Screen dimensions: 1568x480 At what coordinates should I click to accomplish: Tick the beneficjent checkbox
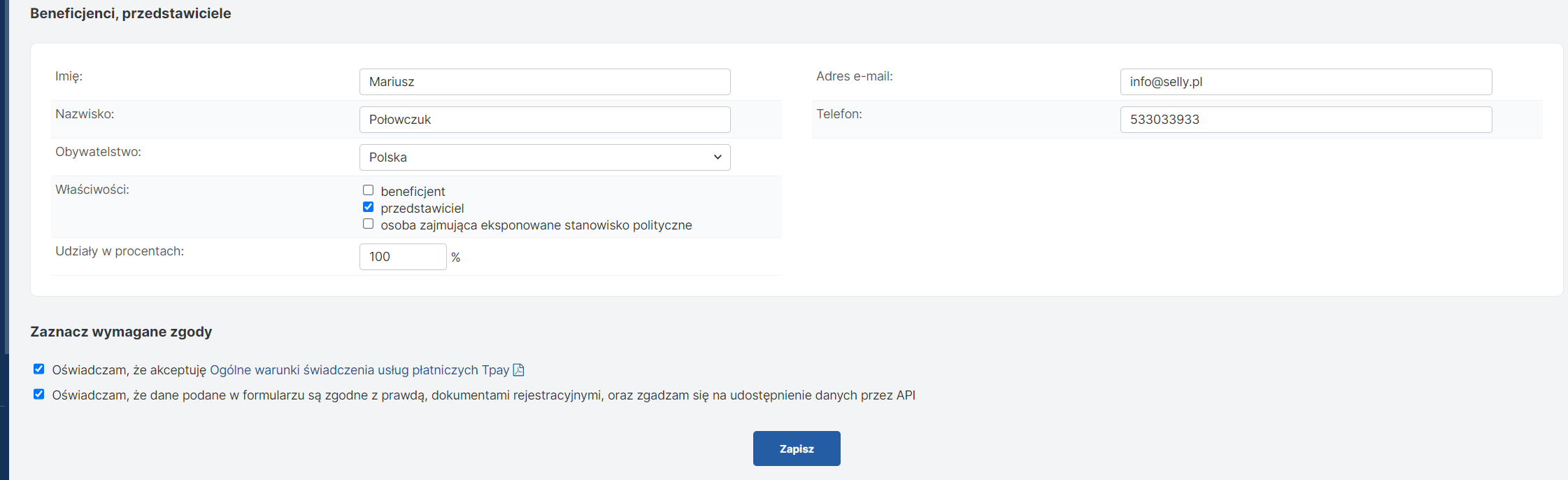368,190
